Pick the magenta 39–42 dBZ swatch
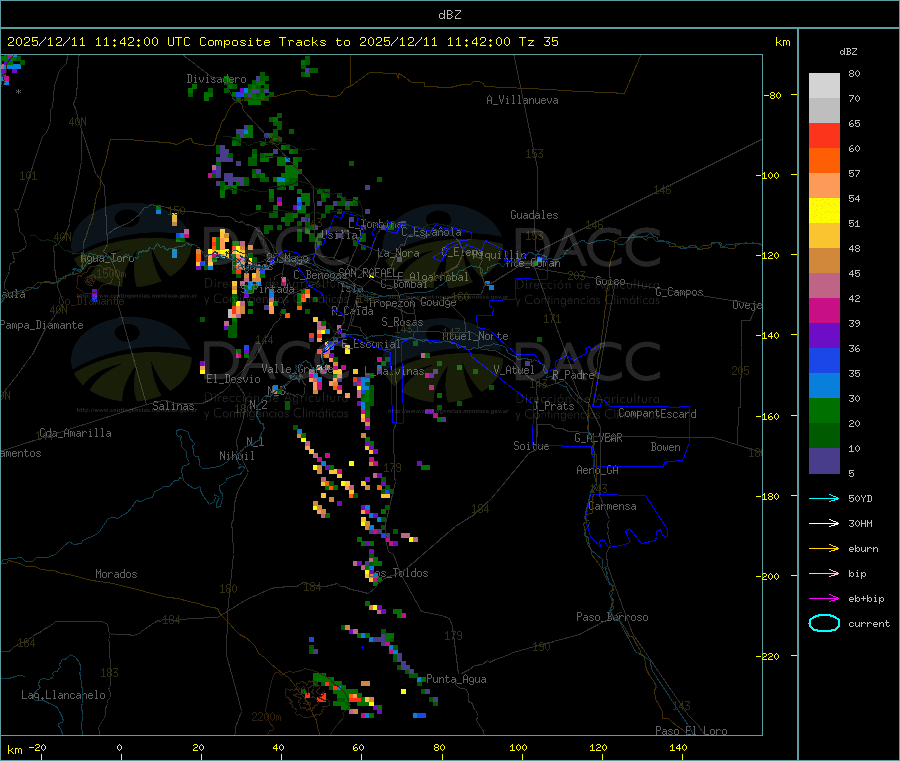This screenshot has width=900, height=761. [x=824, y=311]
